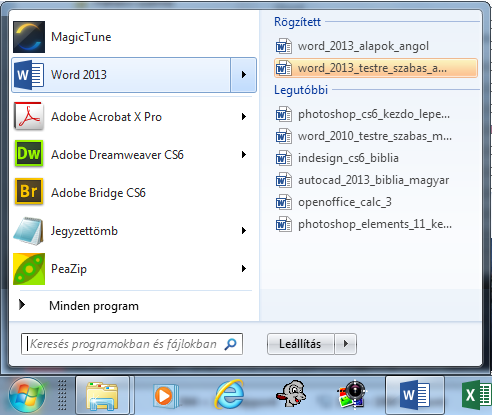
Task: Expand the PeaZip submenu arrow
Action: point(244,269)
